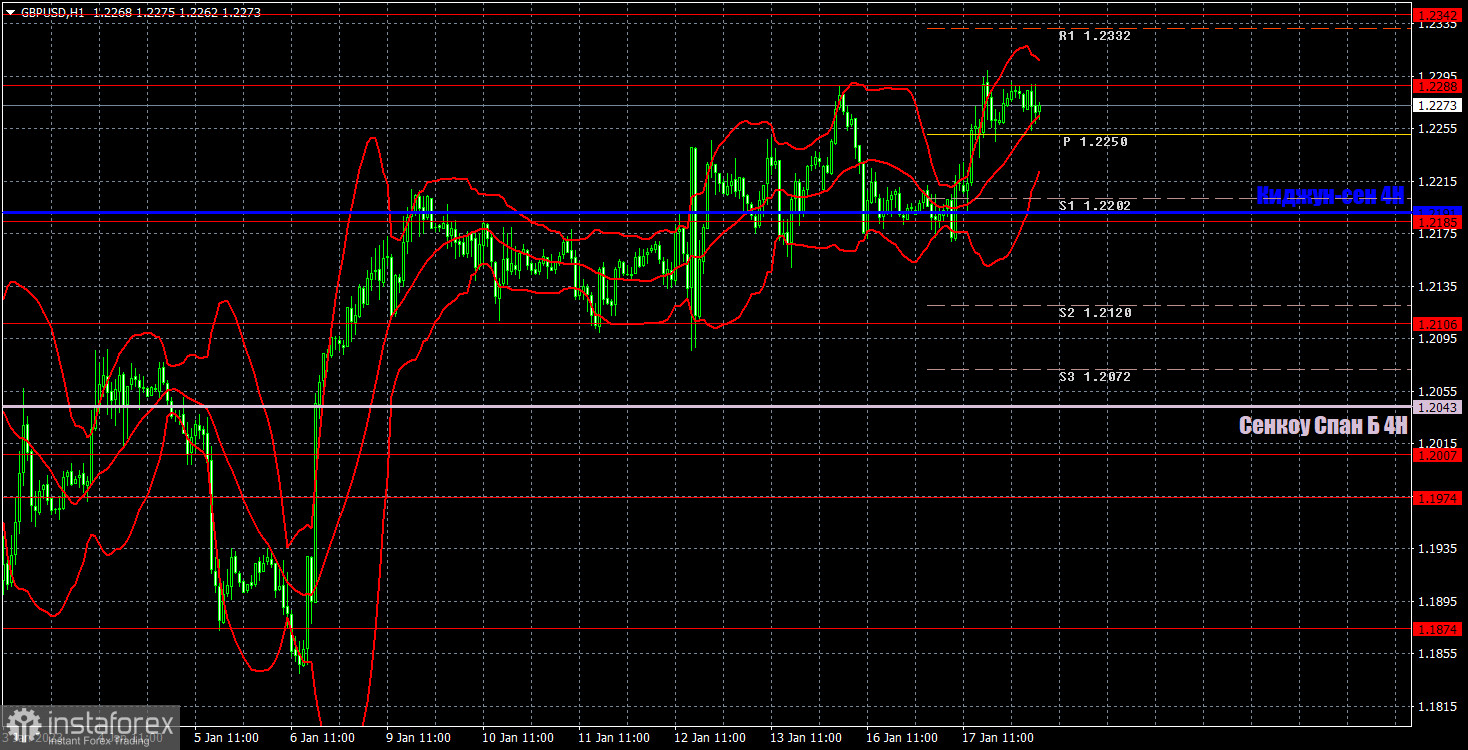Click the 1.2295 price scale value
This screenshot has height=750, width=1468.
coord(1437,76)
